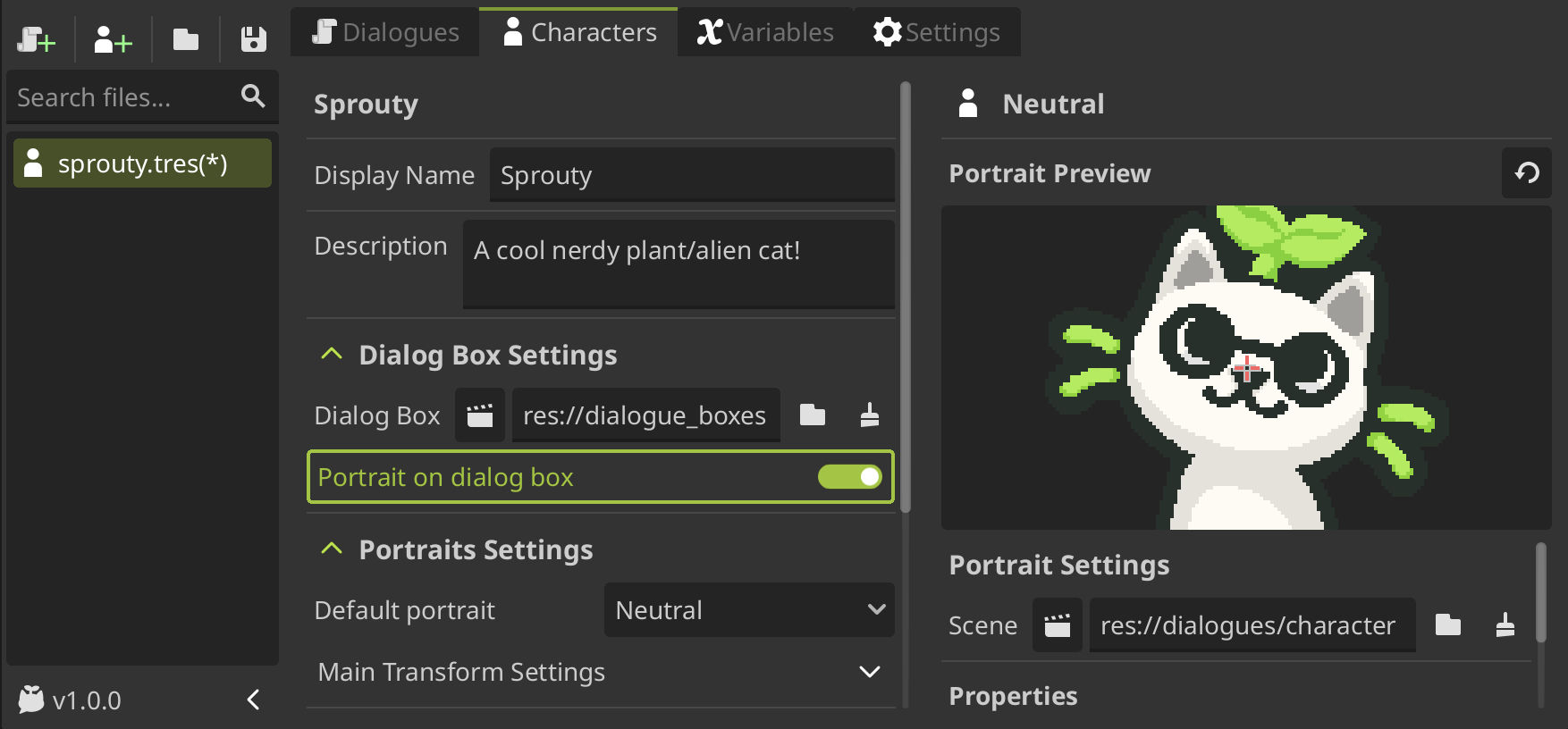The height and width of the screenshot is (729, 1568).
Task: Click the Neutral portrait name heading
Action: [x=1053, y=104]
